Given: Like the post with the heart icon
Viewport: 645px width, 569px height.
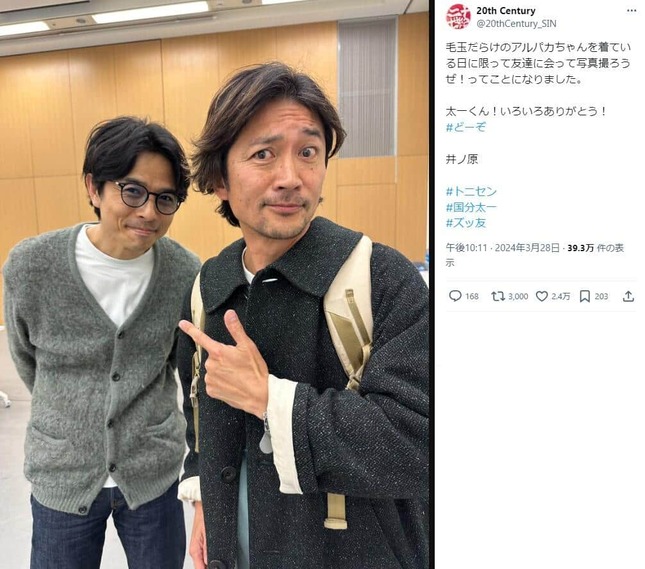Looking at the screenshot, I should (x=542, y=296).
